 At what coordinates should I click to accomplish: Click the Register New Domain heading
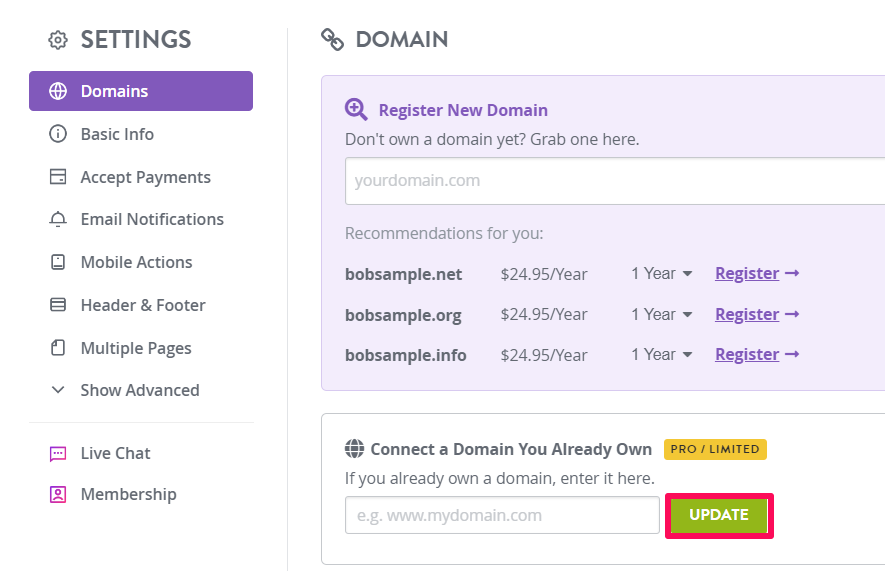click(463, 110)
